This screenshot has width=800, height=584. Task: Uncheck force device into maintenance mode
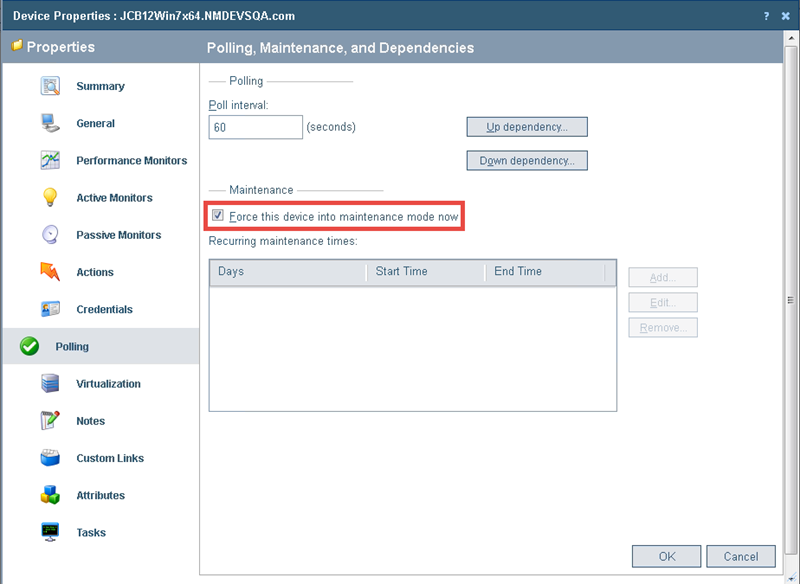218,216
